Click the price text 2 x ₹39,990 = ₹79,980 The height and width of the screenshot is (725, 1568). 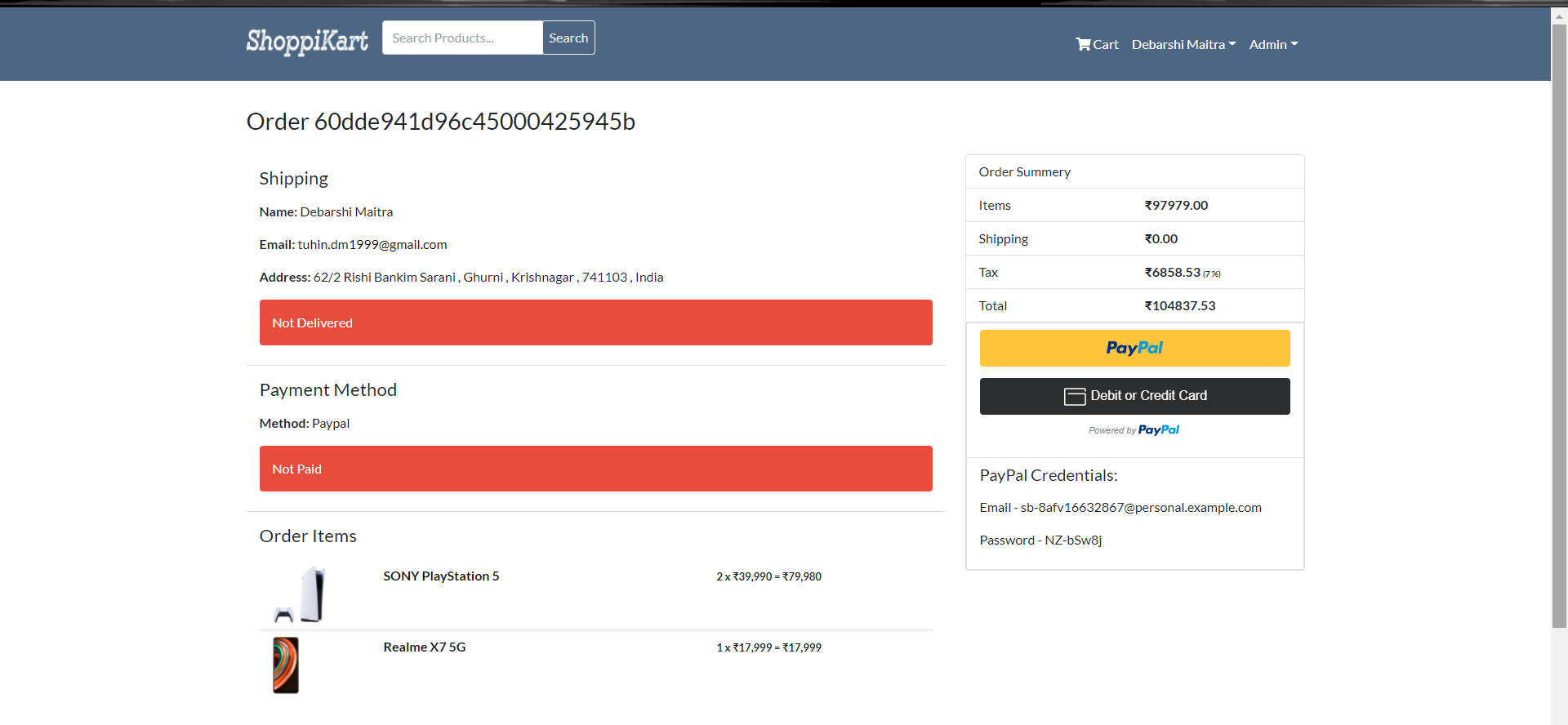tap(768, 576)
